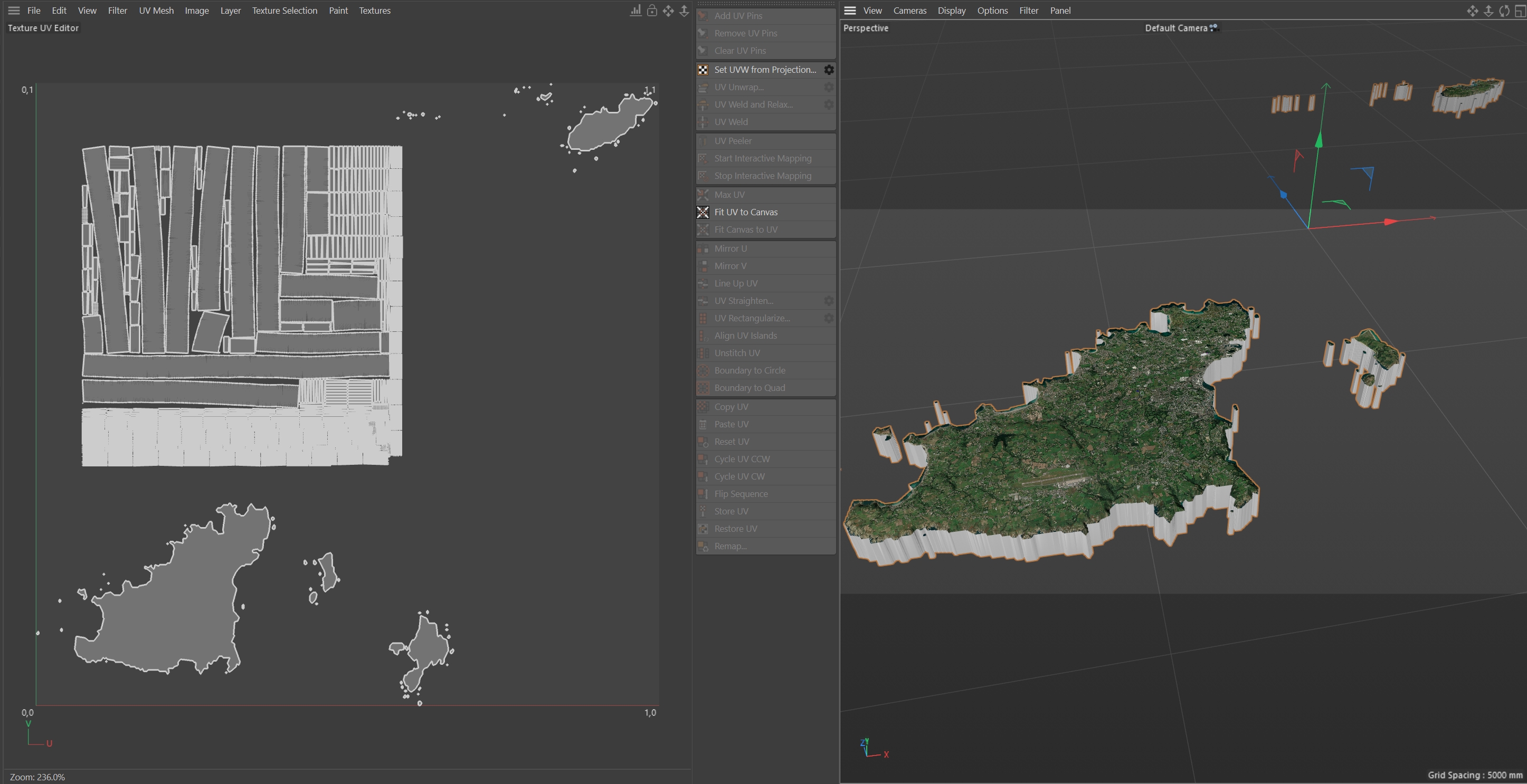Click the green Y-axis arrow handle
Viewport: 1527px width, 784px height.
[1319, 141]
